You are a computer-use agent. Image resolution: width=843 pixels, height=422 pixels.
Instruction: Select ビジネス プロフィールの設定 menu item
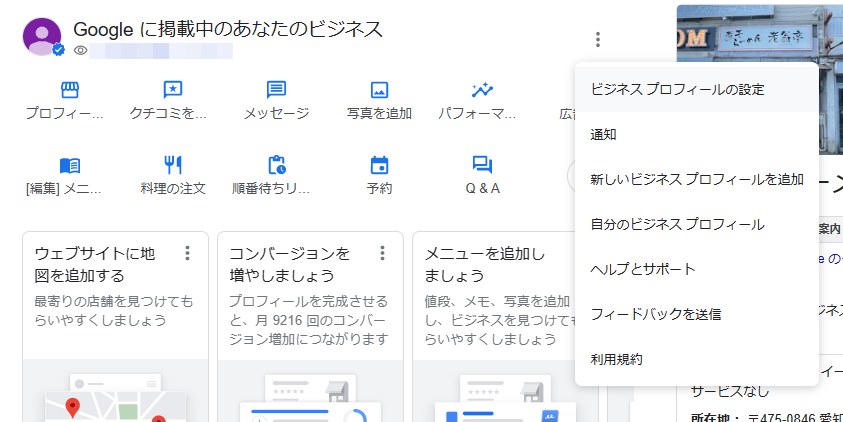677,89
